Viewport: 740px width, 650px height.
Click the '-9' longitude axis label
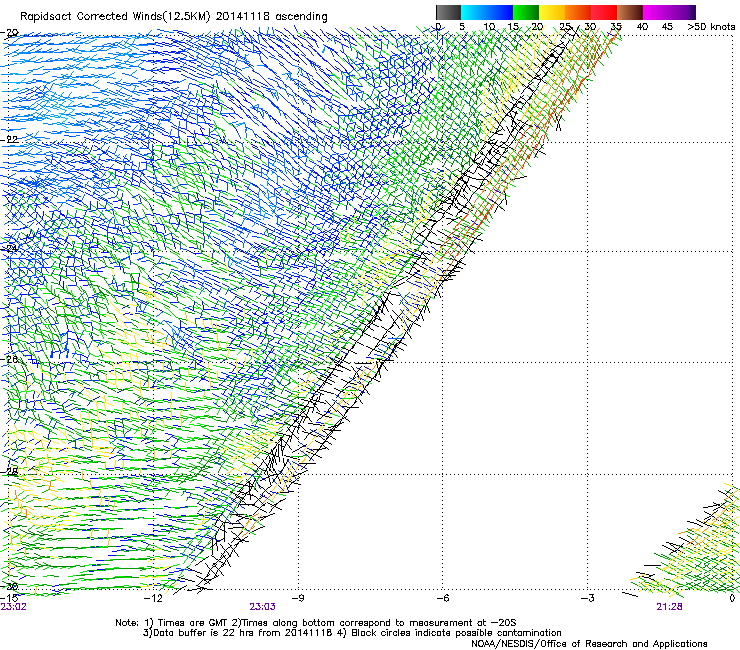[x=298, y=598]
